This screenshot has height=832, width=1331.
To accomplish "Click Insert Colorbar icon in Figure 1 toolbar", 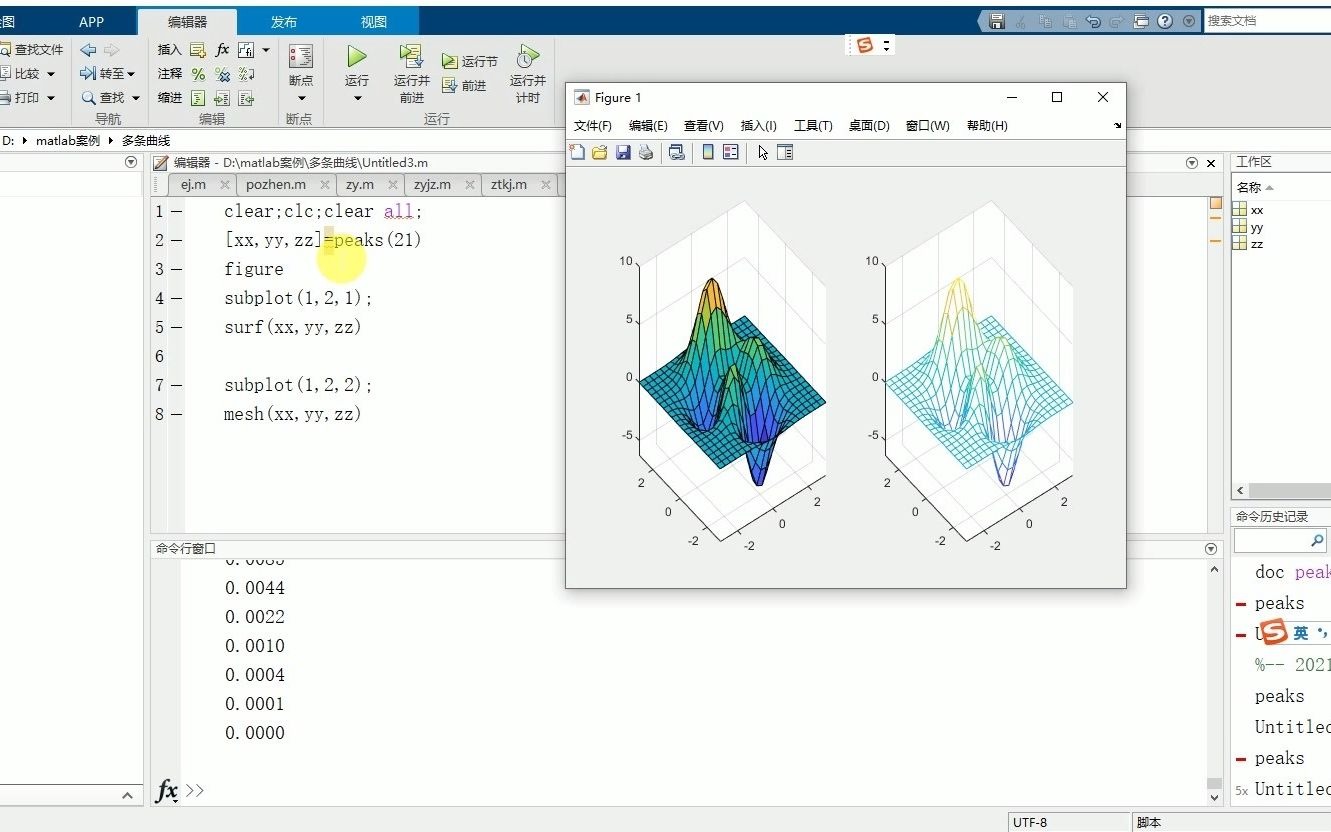I will [708, 152].
